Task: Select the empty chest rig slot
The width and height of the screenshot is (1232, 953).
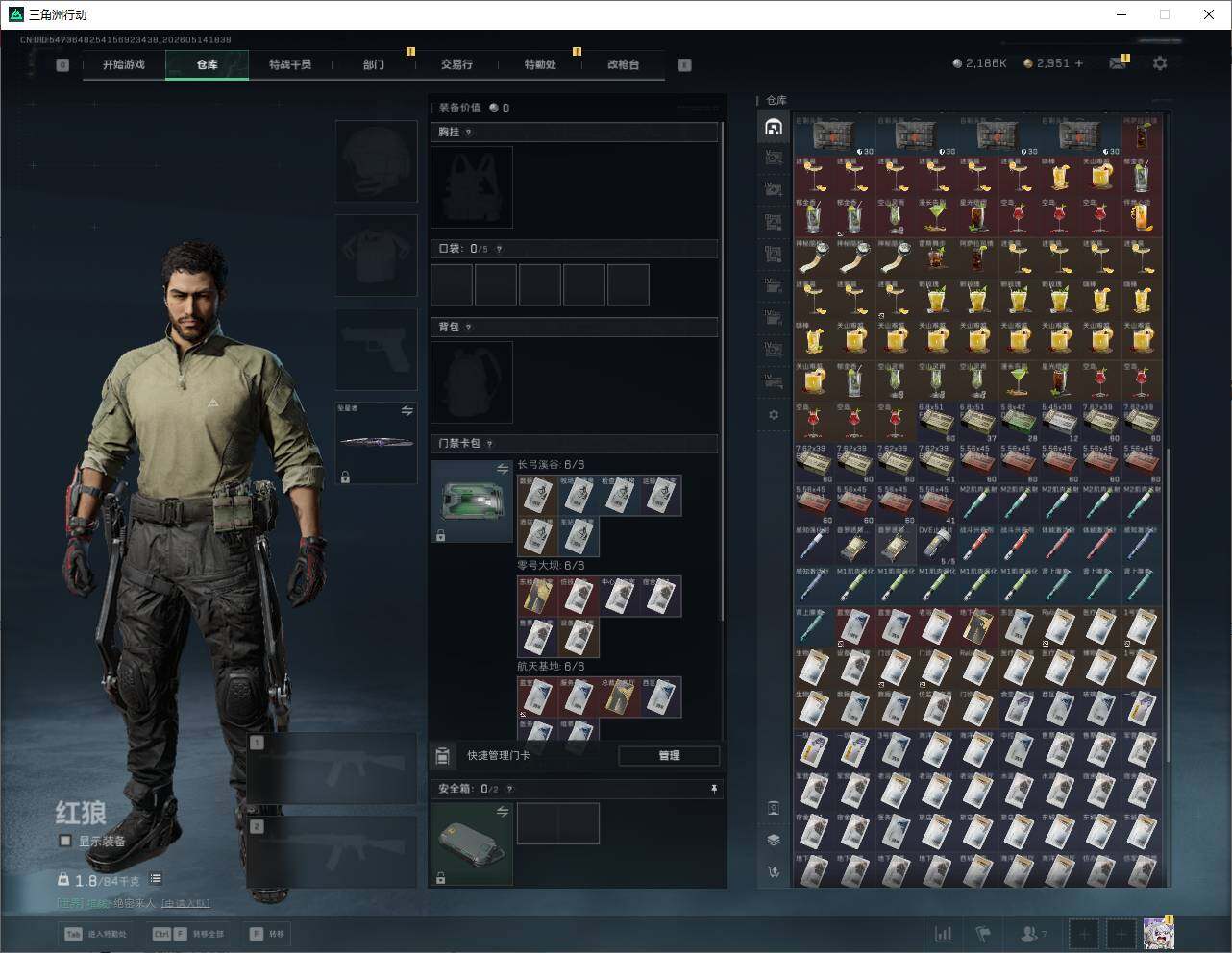Action: [x=472, y=187]
